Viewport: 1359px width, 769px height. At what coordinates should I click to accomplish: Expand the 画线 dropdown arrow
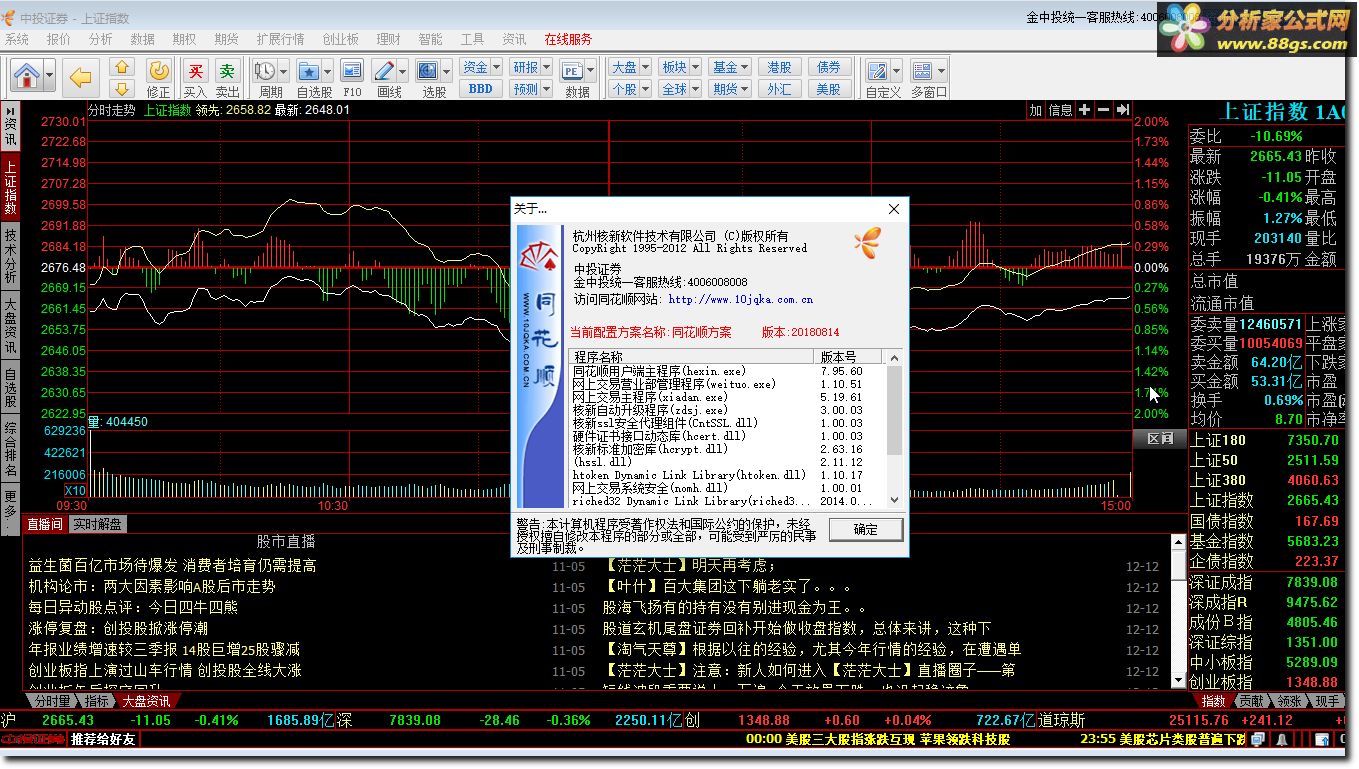tap(403, 72)
